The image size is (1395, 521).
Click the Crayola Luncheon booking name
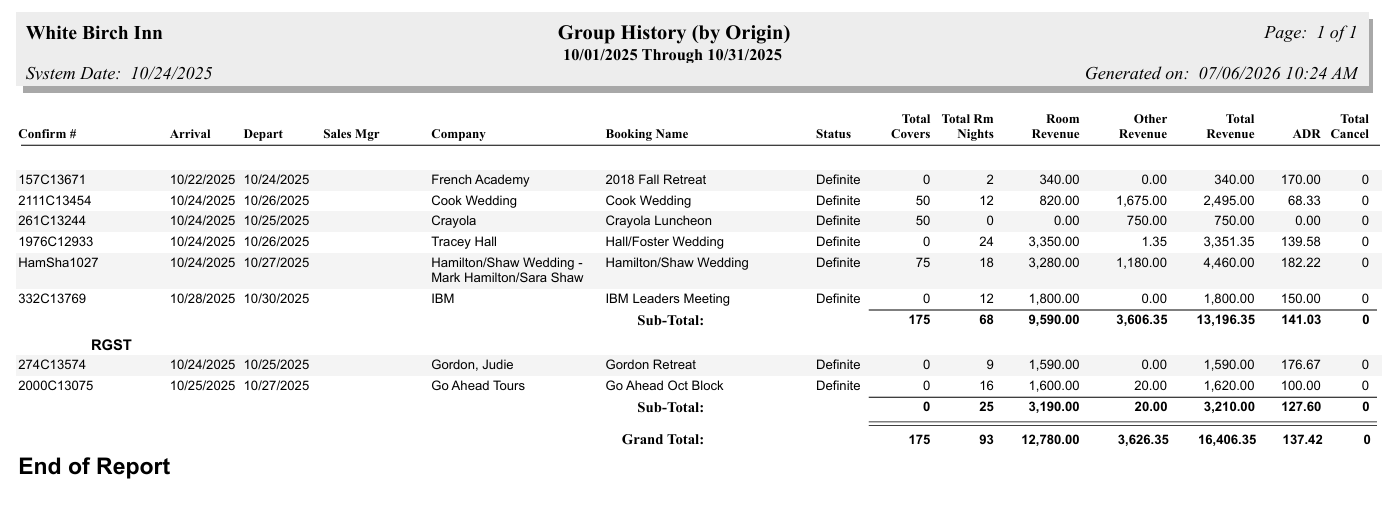(659, 221)
